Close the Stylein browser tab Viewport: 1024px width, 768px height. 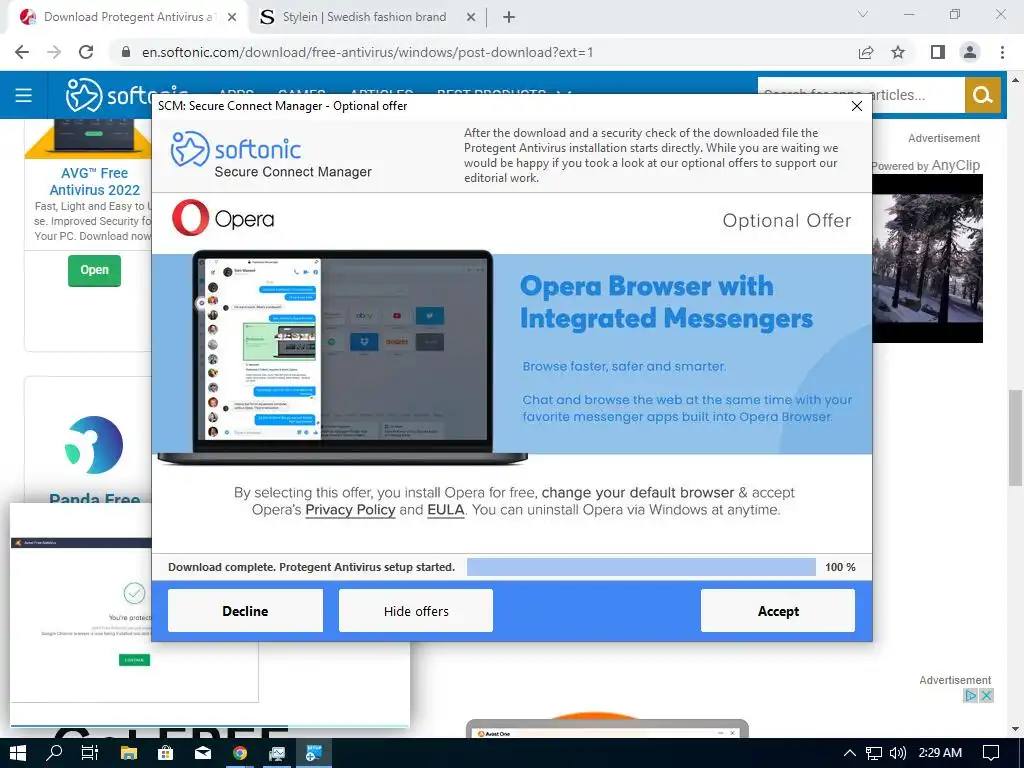(x=471, y=18)
